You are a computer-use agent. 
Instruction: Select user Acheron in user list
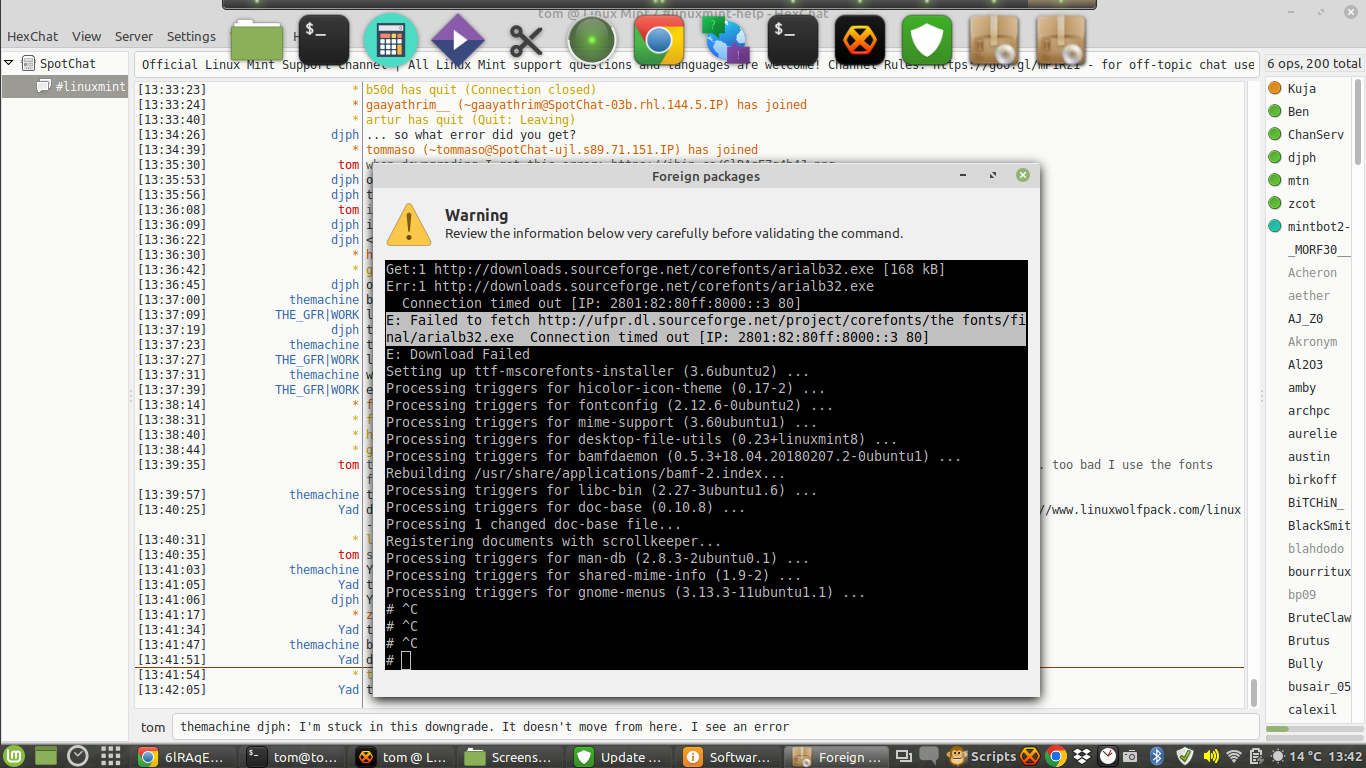pyautogui.click(x=1309, y=273)
